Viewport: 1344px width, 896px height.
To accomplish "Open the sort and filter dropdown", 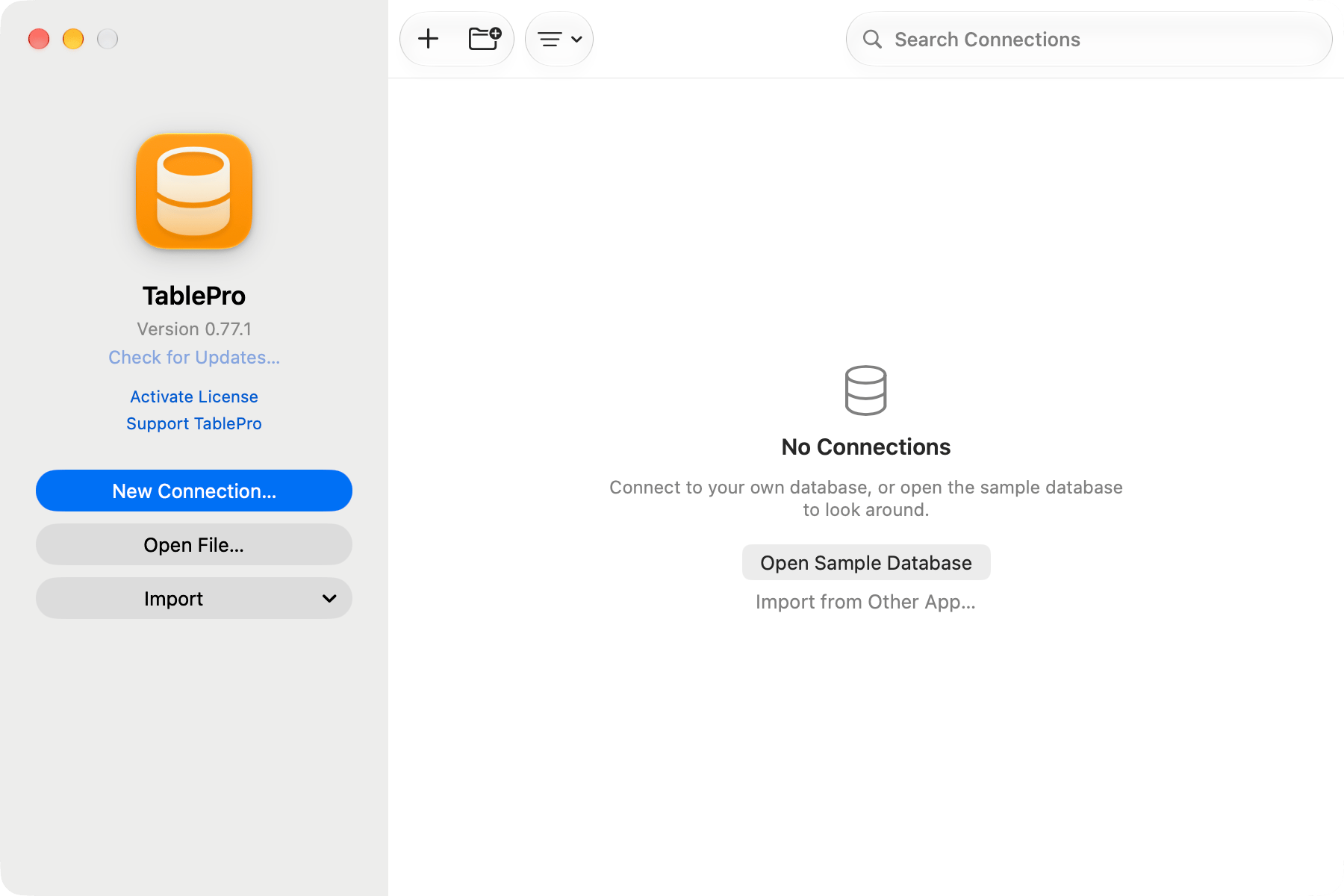I will pyautogui.click(x=559, y=39).
